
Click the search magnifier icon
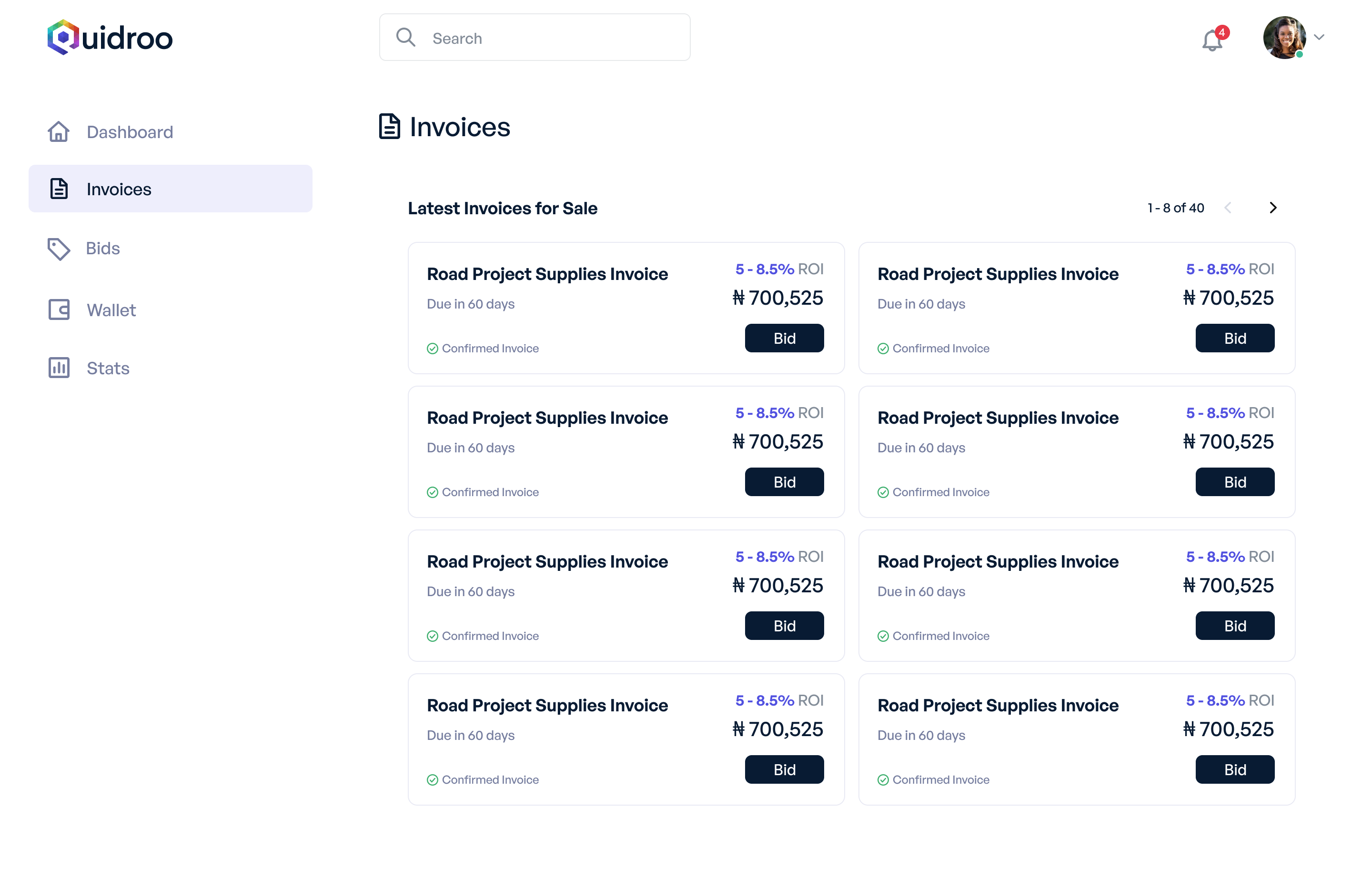coord(405,38)
